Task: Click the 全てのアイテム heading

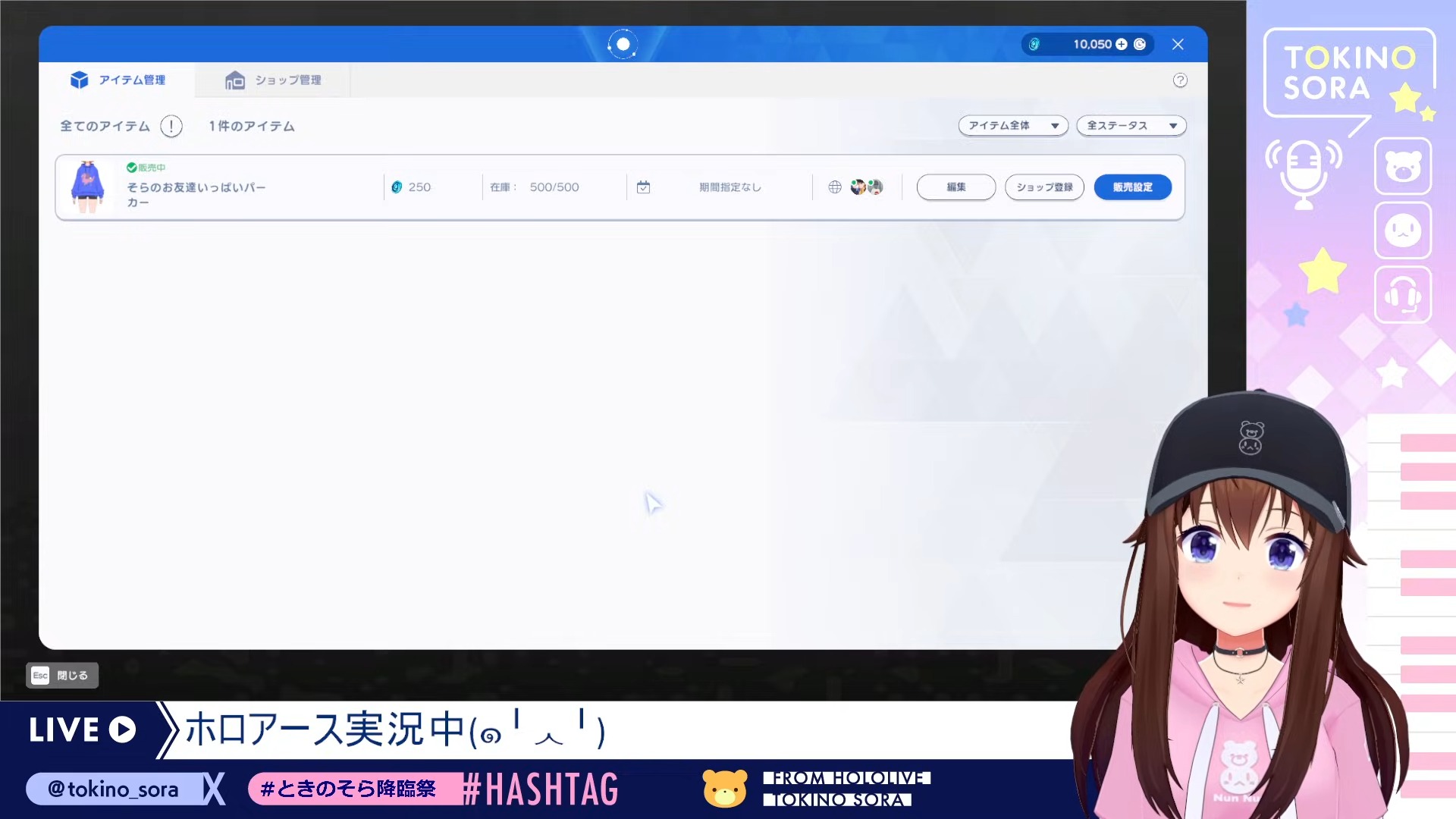Action: pyautogui.click(x=105, y=126)
